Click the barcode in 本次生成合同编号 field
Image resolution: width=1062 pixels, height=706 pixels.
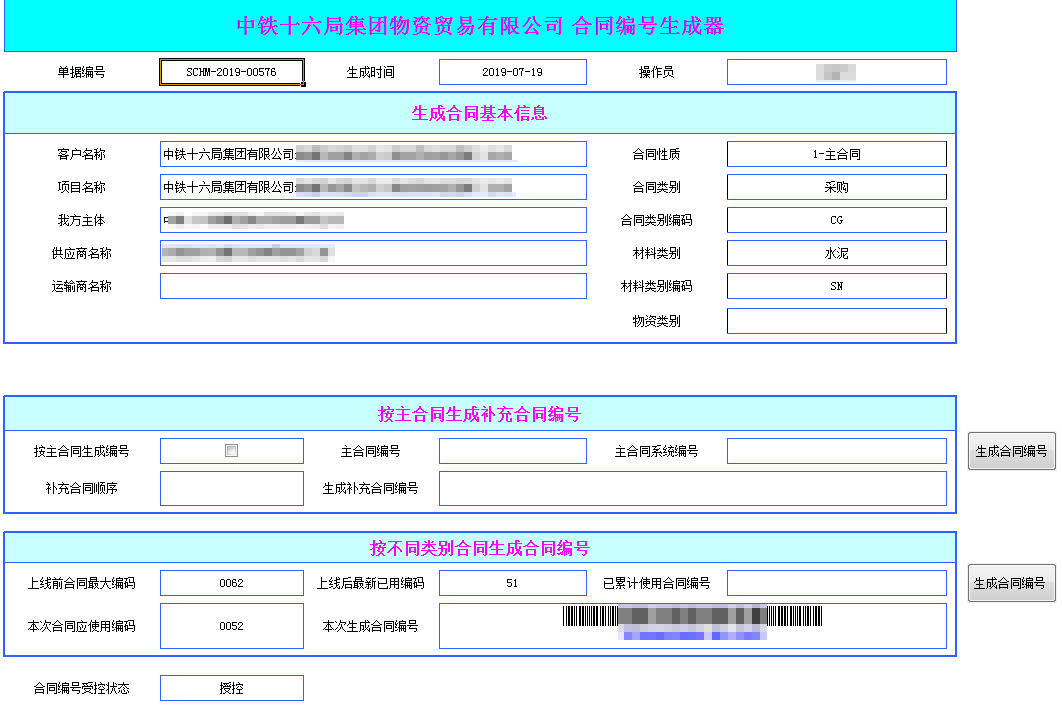pos(692,617)
